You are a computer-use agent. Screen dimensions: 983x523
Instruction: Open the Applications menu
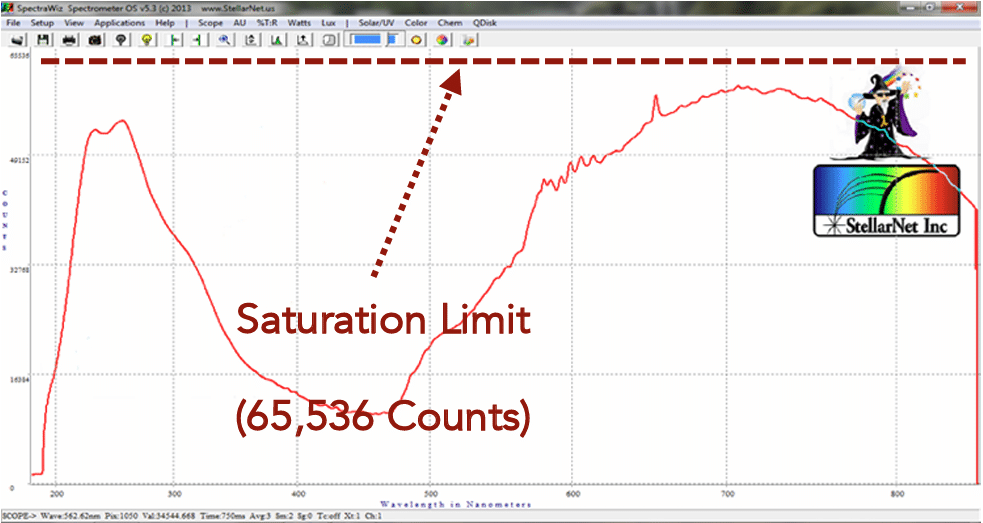coord(120,23)
